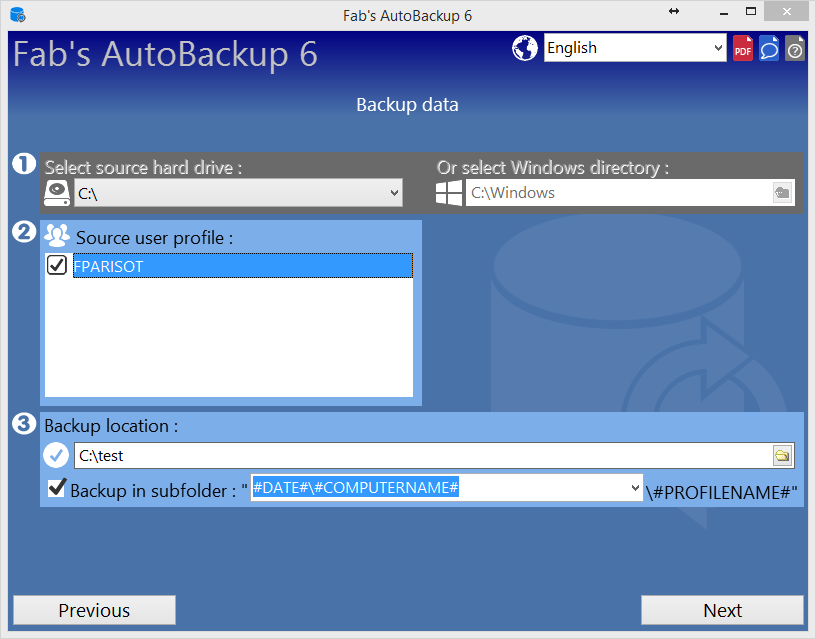Expand the subfolder pattern #DATE# combo box
Screen dimensions: 816x639
click(x=634, y=488)
